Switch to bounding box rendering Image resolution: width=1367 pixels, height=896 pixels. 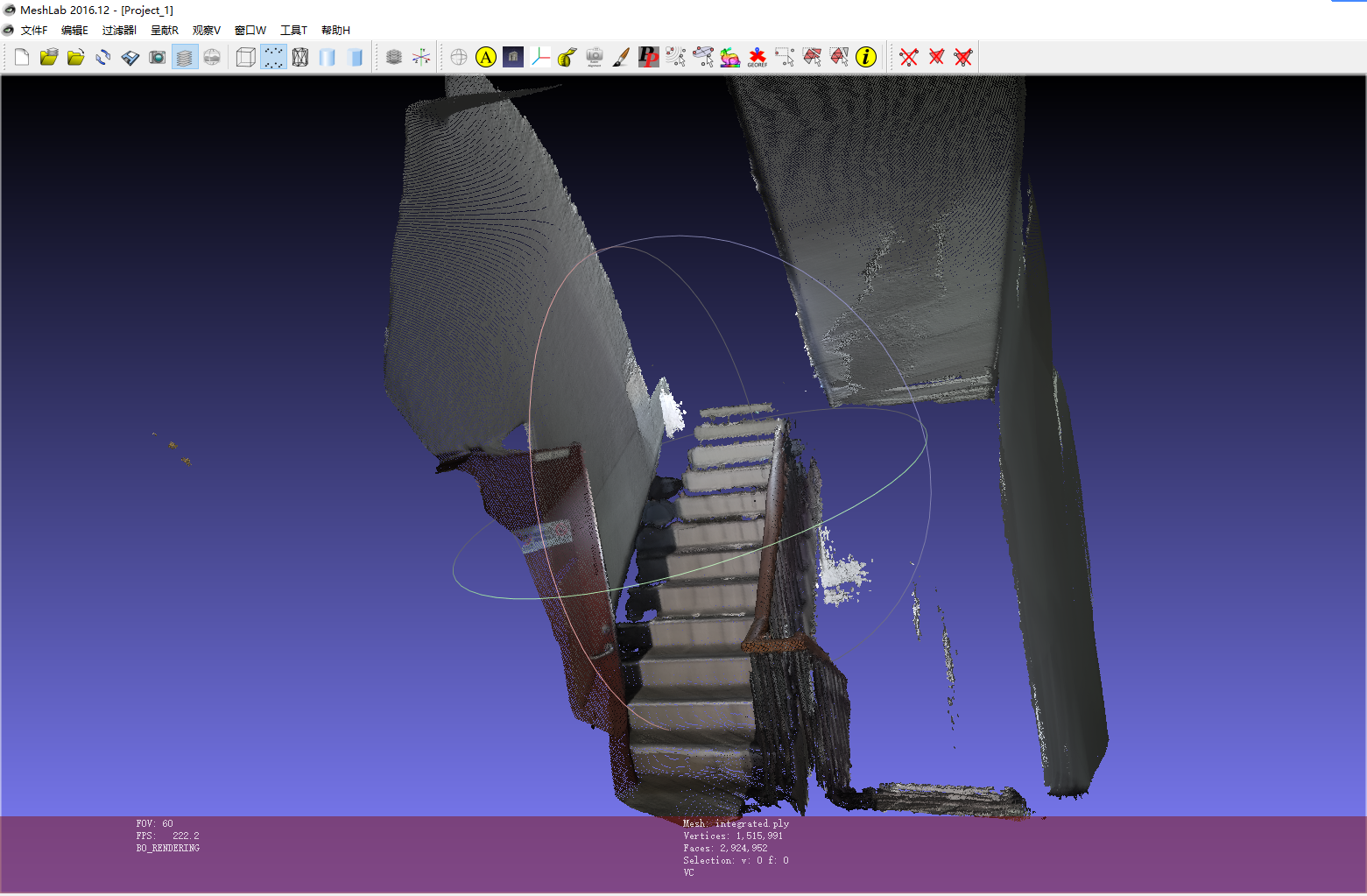click(245, 56)
